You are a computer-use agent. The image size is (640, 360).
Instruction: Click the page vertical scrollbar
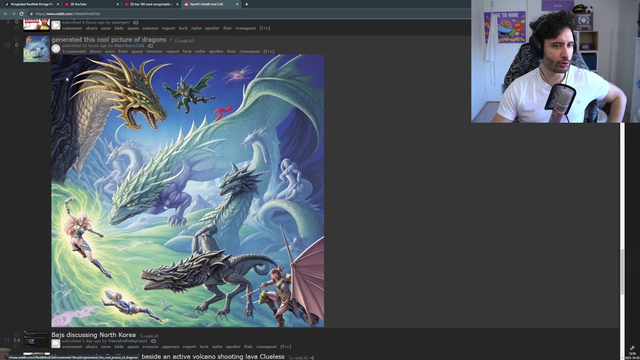click(622, 241)
